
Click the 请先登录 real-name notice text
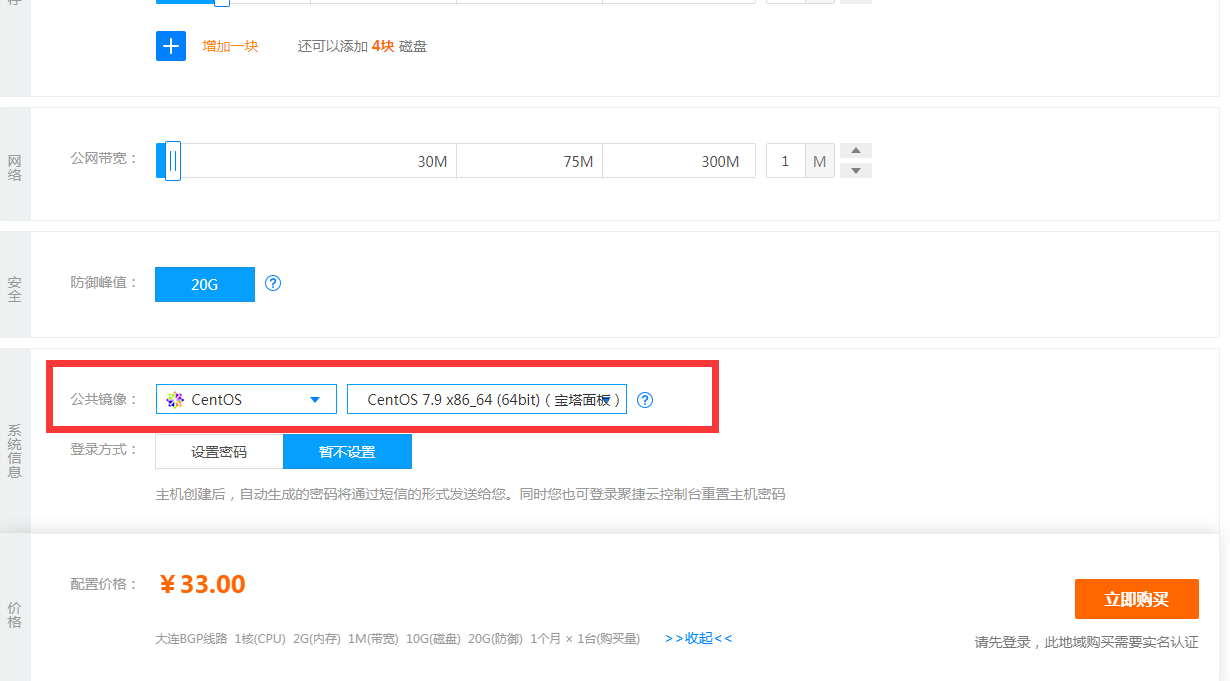click(x=1086, y=642)
